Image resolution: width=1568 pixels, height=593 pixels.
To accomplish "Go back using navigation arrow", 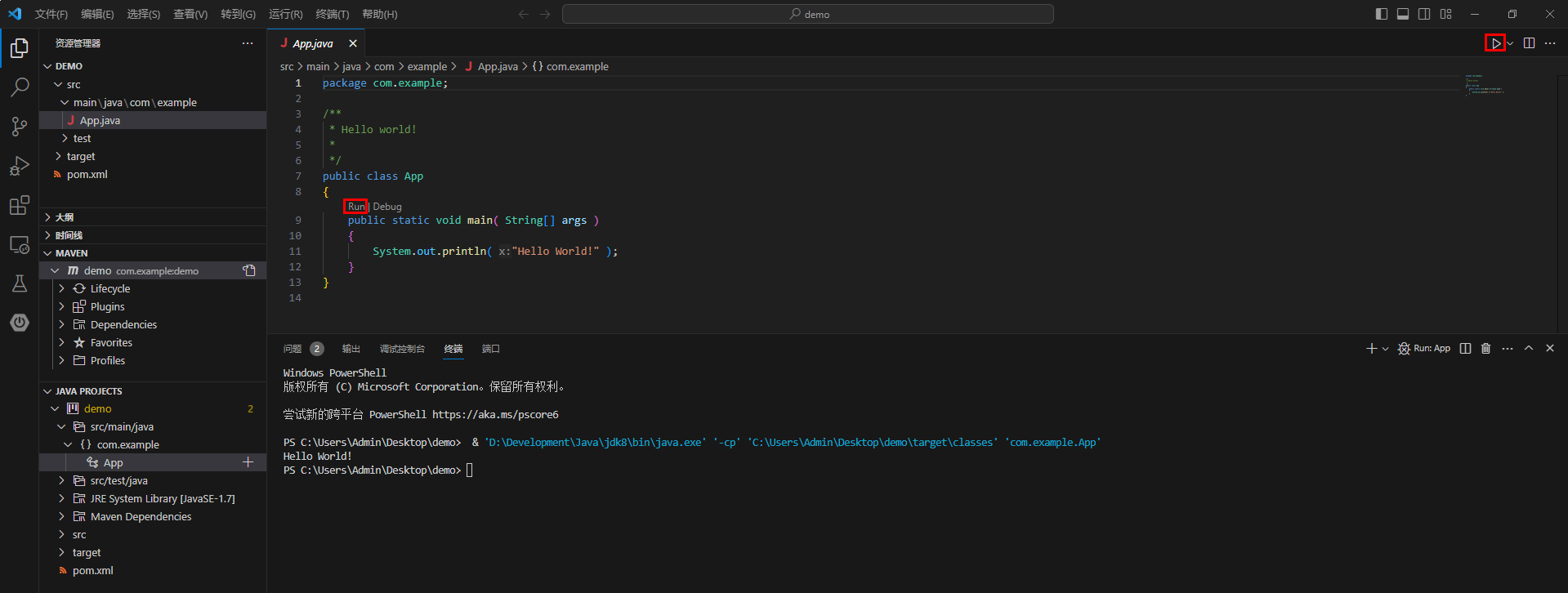I will point(524,14).
